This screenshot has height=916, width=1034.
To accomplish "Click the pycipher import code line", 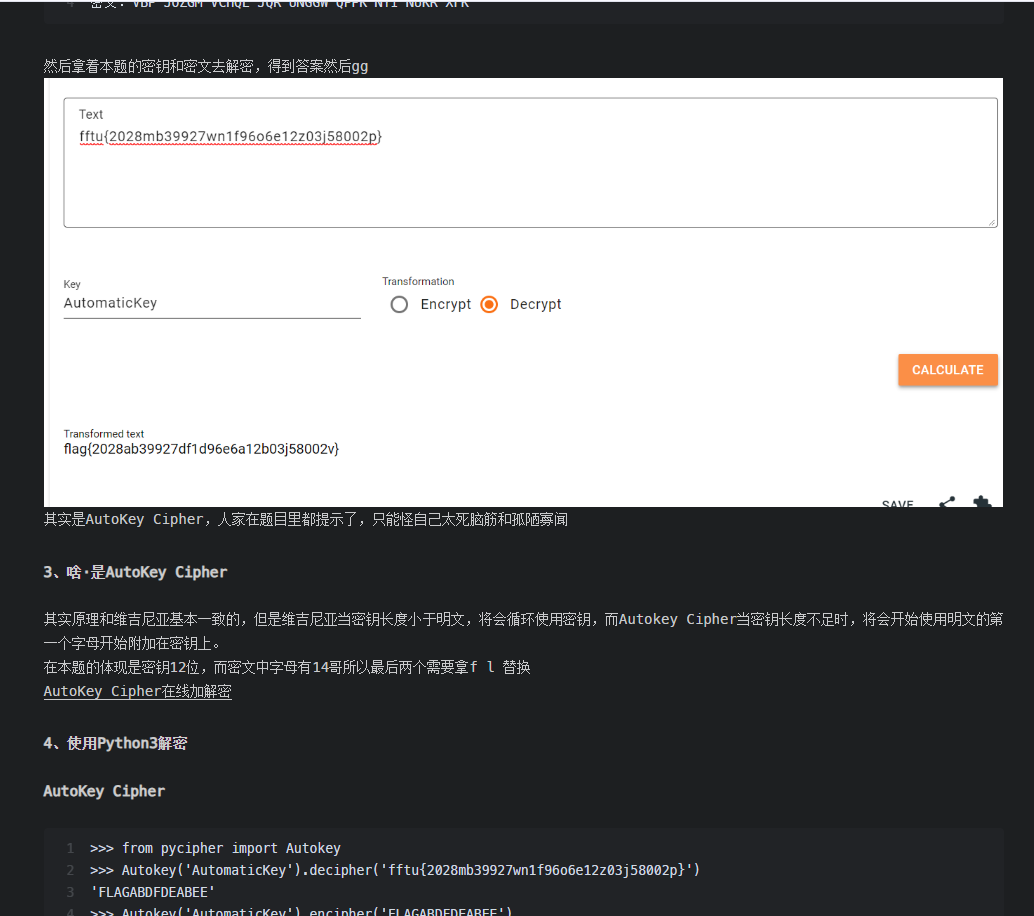I will 215,848.
